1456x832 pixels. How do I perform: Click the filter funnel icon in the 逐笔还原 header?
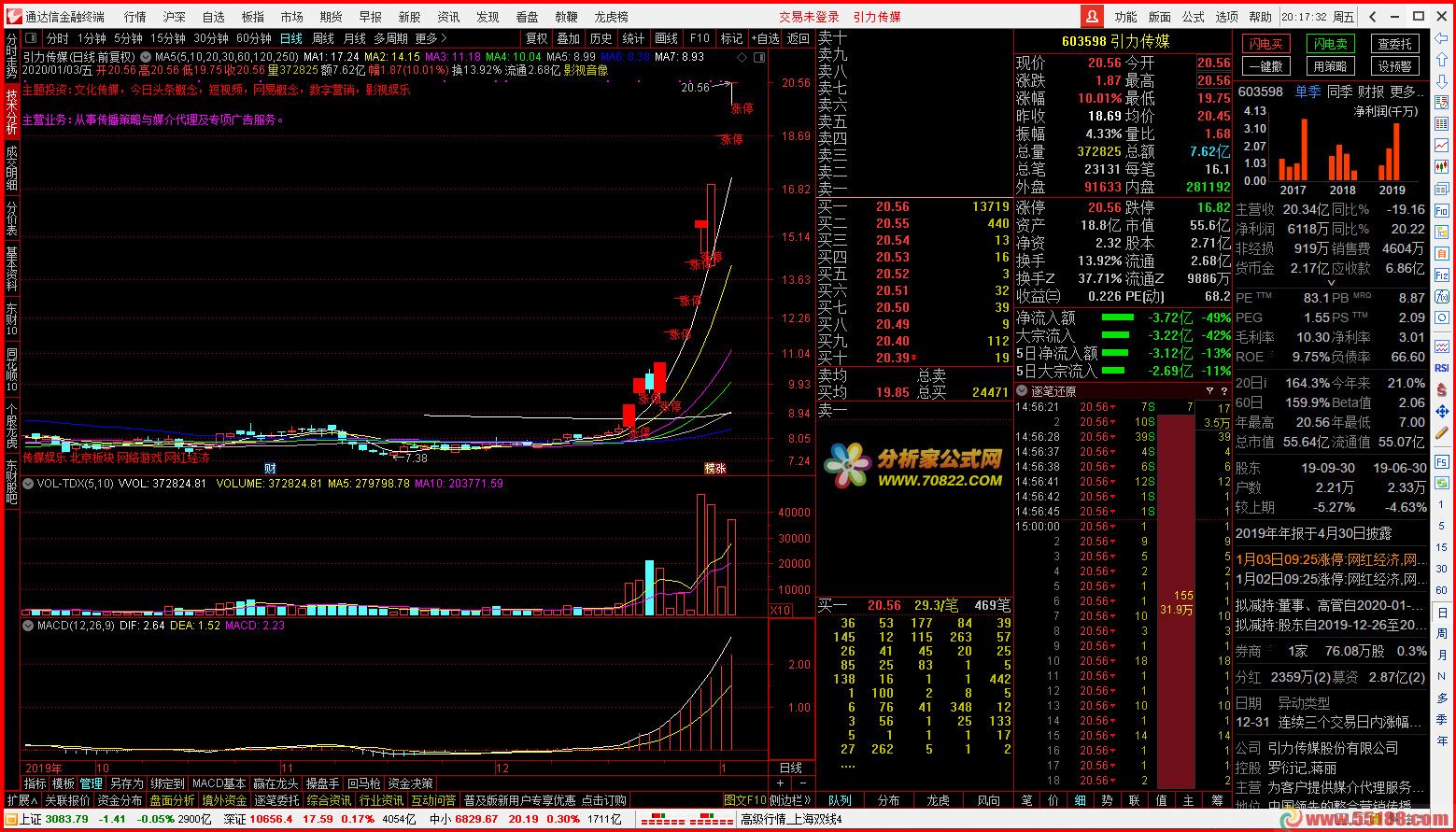1209,391
